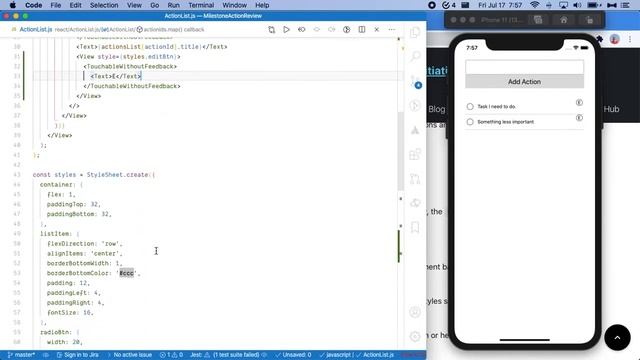Open the Manage gear in activity bar
Image resolution: width=640 pixels, height=360 pixels.
click(x=415, y=336)
